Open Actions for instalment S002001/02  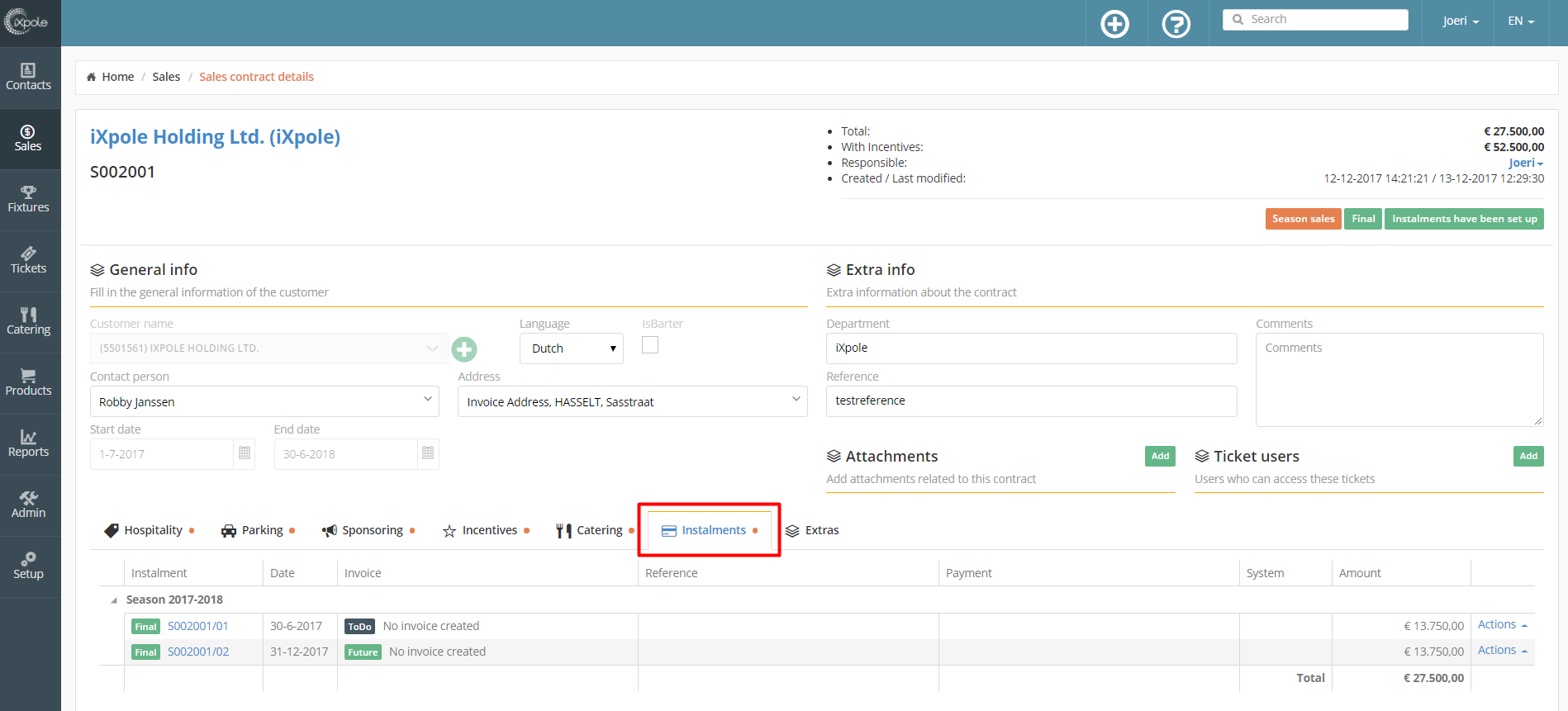(1503, 651)
